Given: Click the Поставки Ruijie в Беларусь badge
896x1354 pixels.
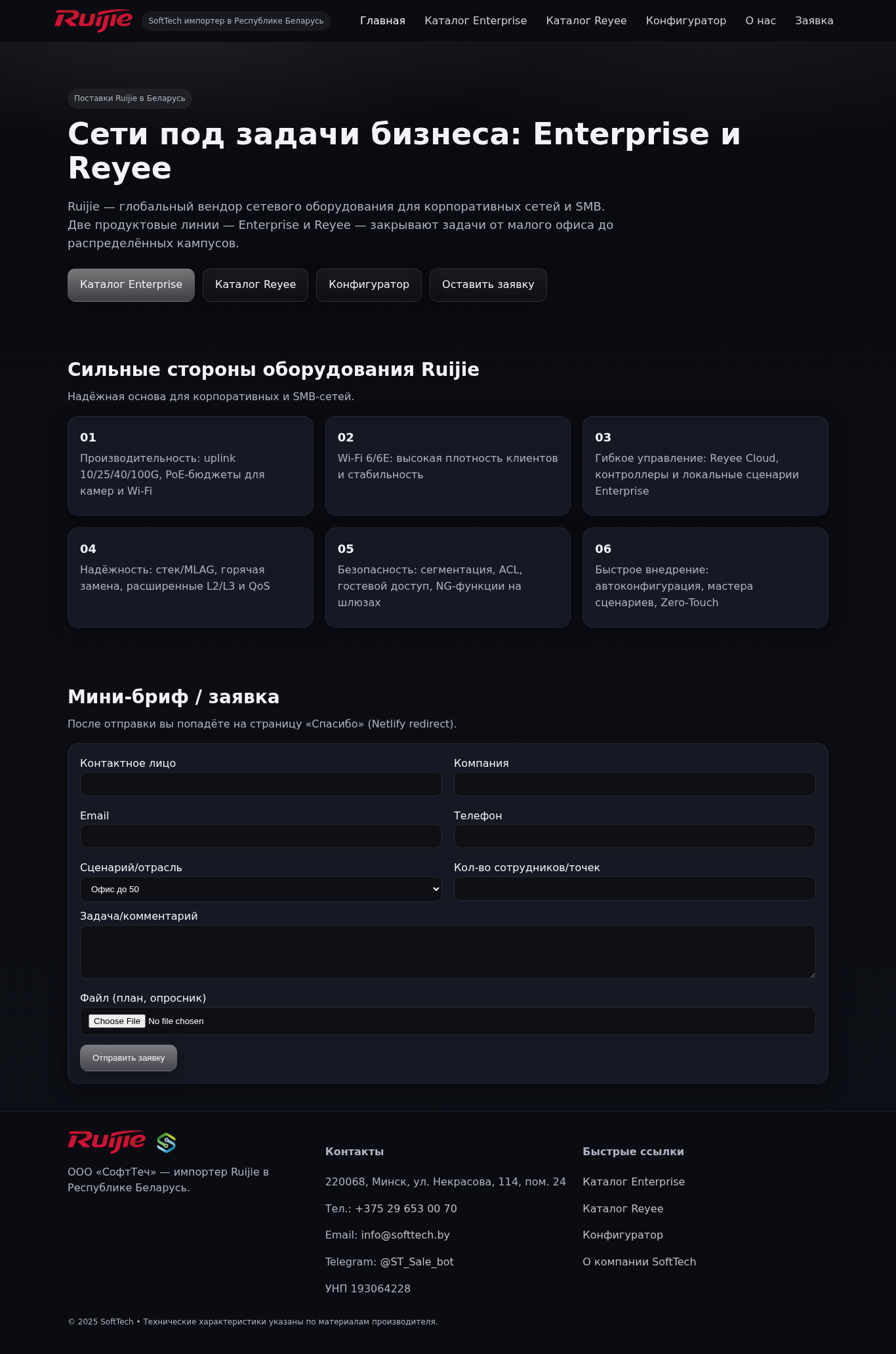Looking at the screenshot, I should tap(130, 98).
